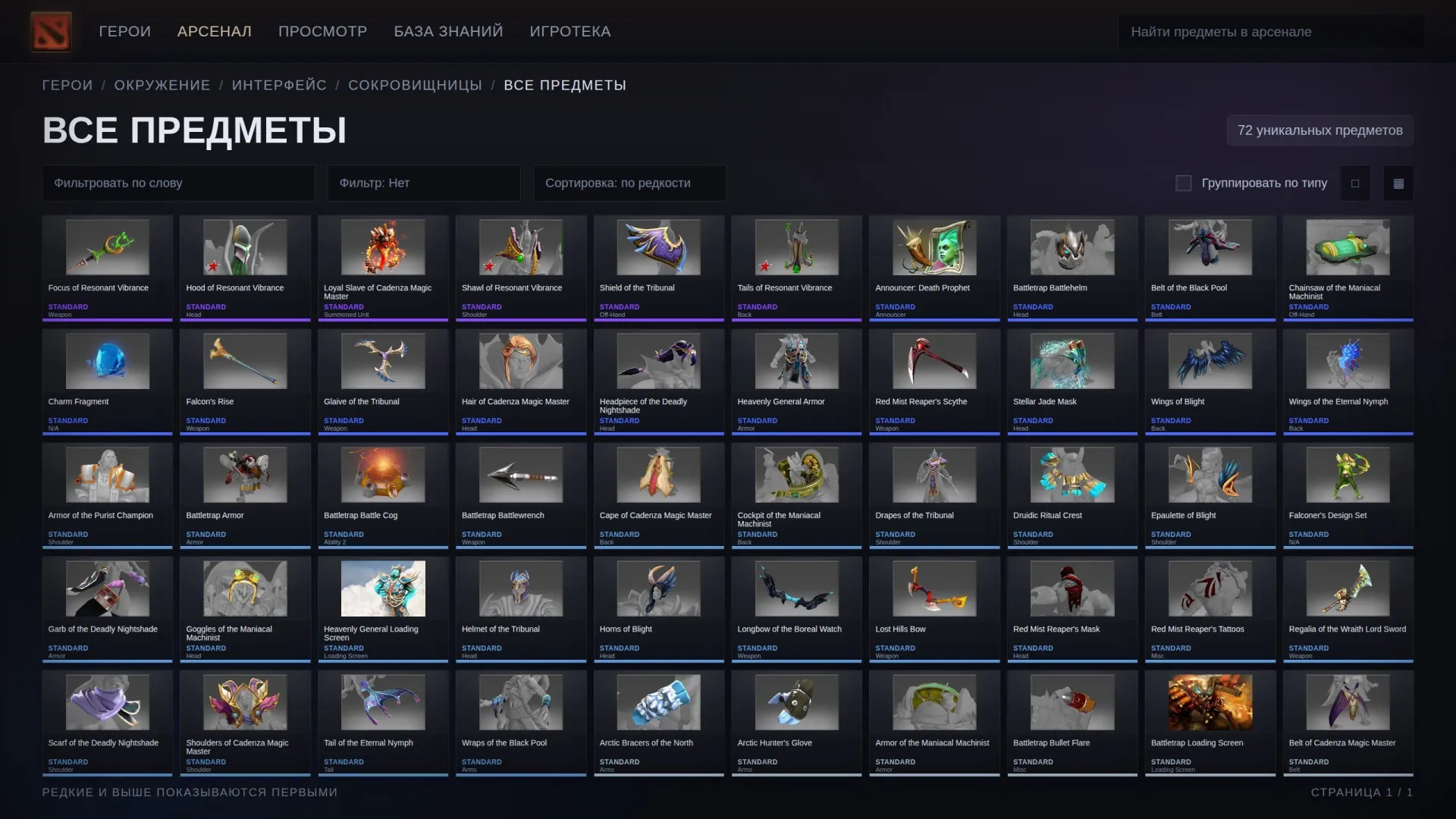The height and width of the screenshot is (819, 1456).
Task: Select the ВСЕ ПРЕДМЕТЫ breadcrumb
Action: pyautogui.click(x=565, y=85)
